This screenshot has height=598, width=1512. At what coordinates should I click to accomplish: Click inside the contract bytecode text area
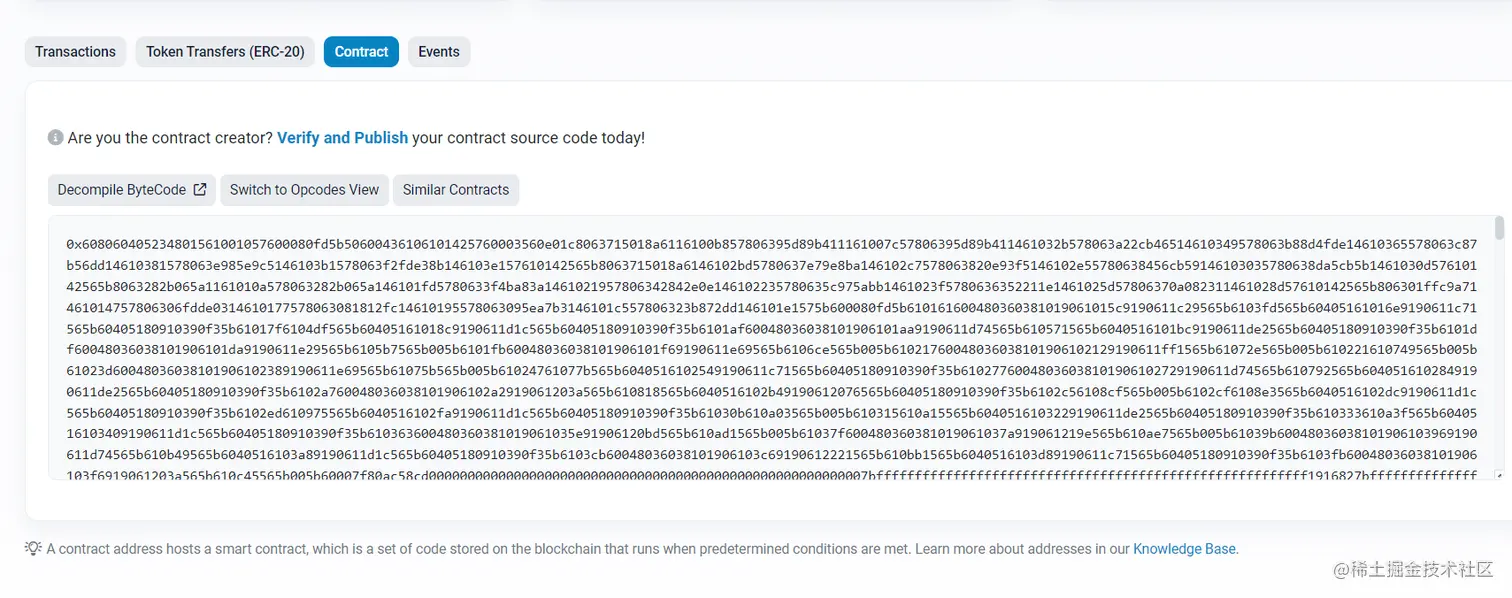(770, 347)
